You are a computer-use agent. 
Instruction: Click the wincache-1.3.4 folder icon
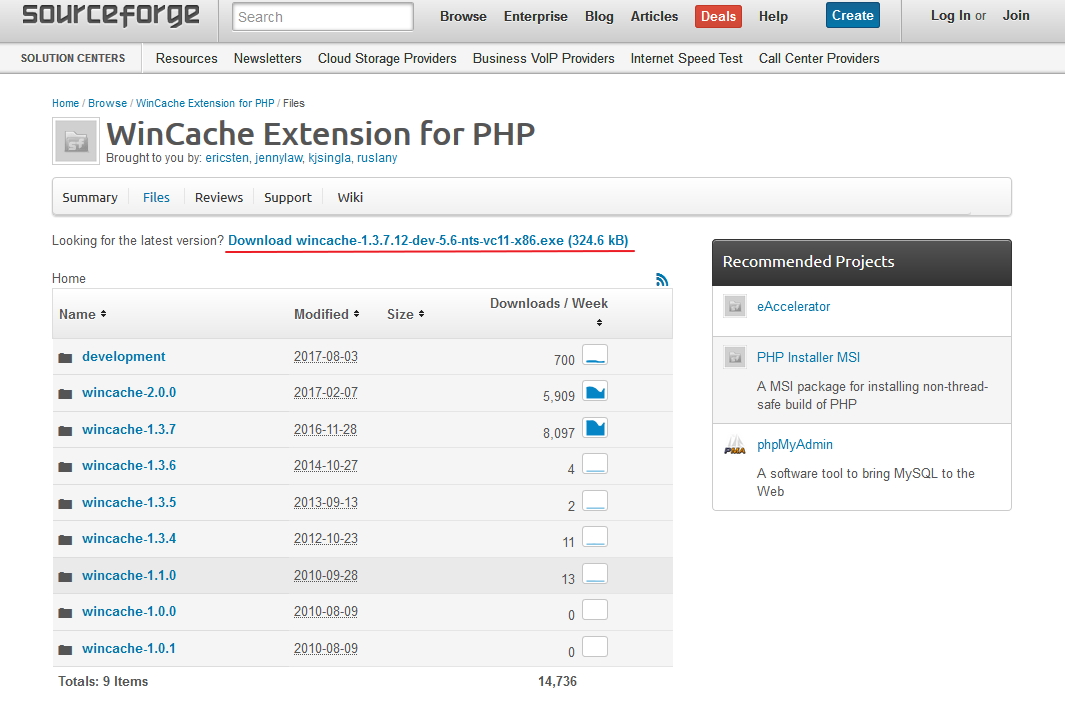[x=65, y=540]
